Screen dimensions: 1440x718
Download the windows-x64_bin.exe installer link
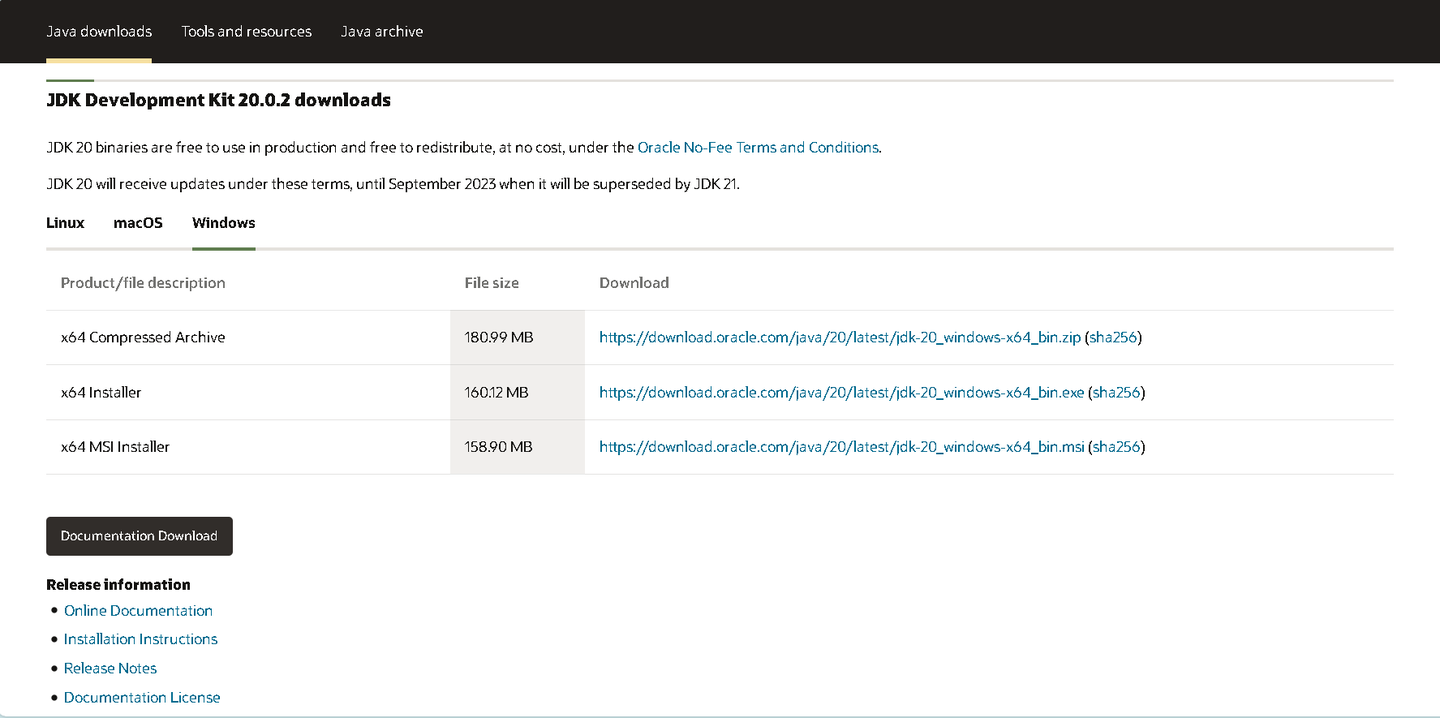tap(841, 393)
